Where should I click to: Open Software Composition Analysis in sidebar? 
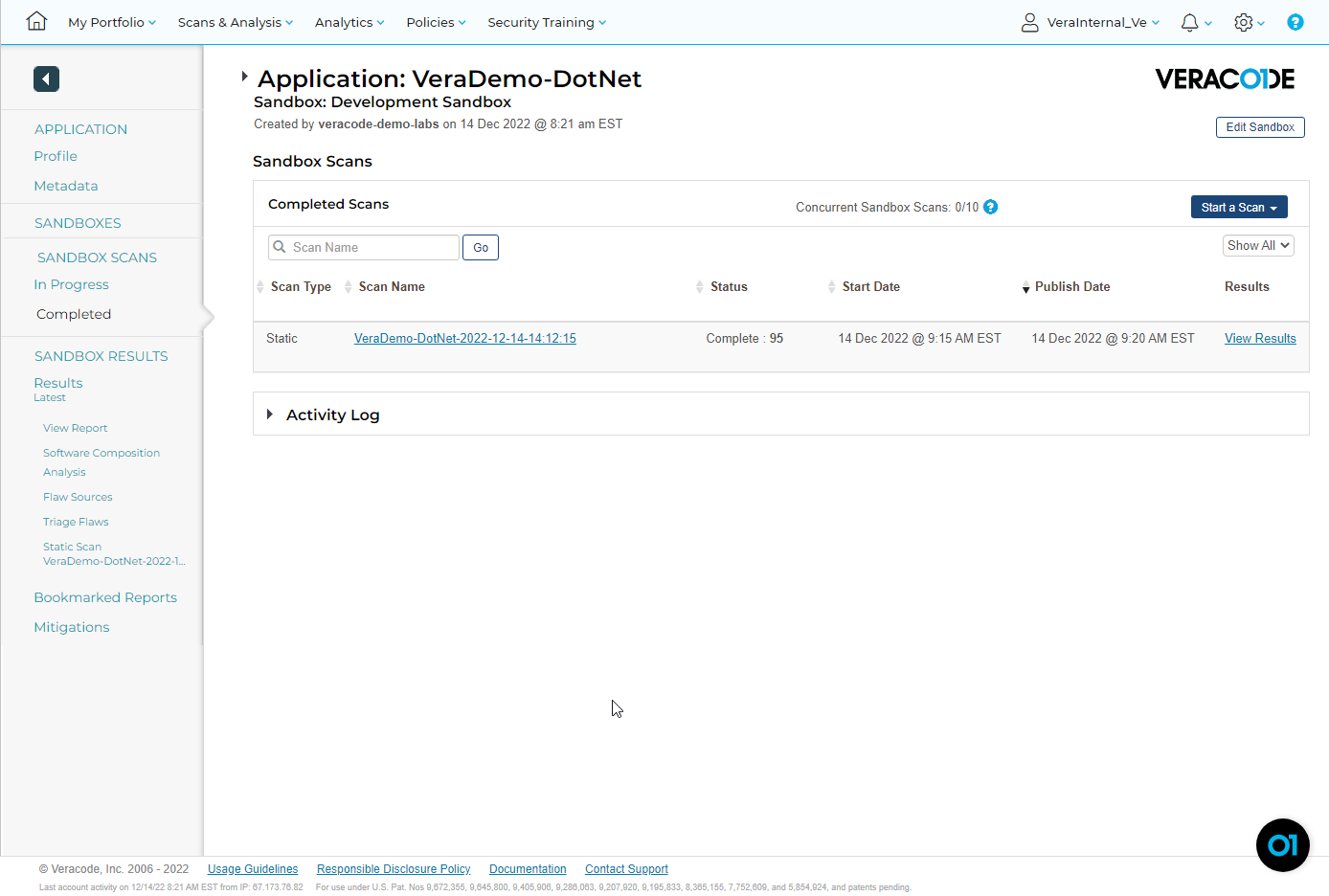pos(101,462)
